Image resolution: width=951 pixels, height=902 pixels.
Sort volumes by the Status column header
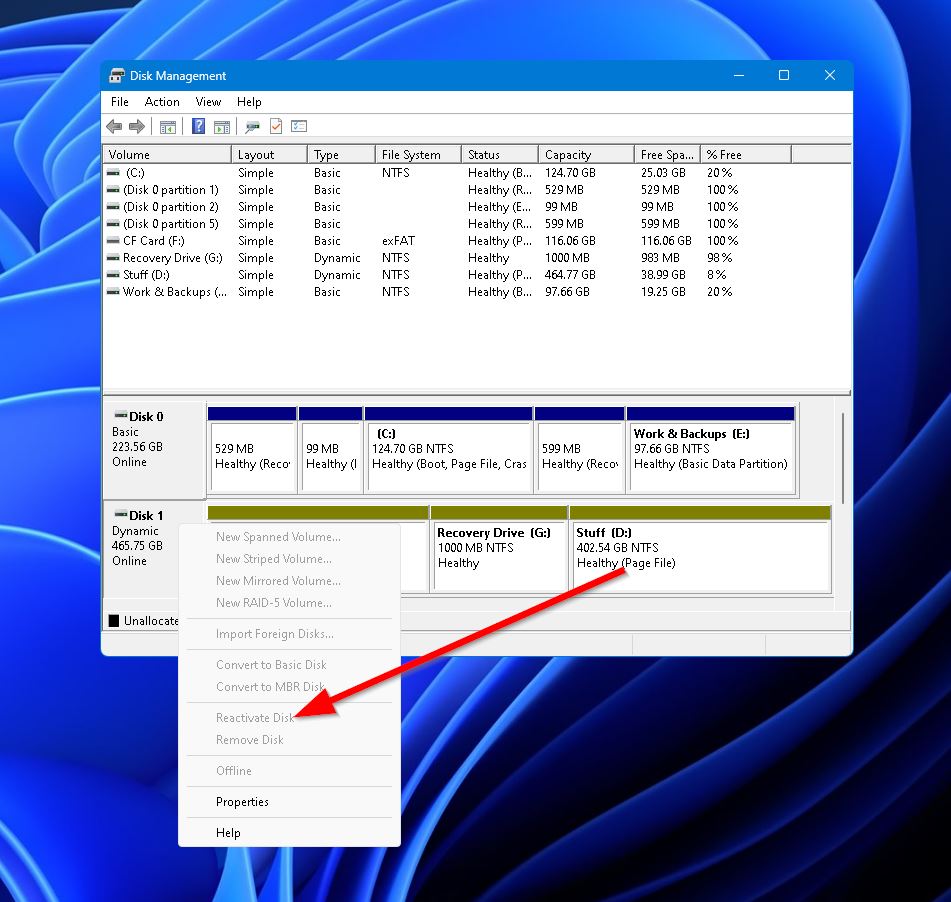[x=485, y=154]
